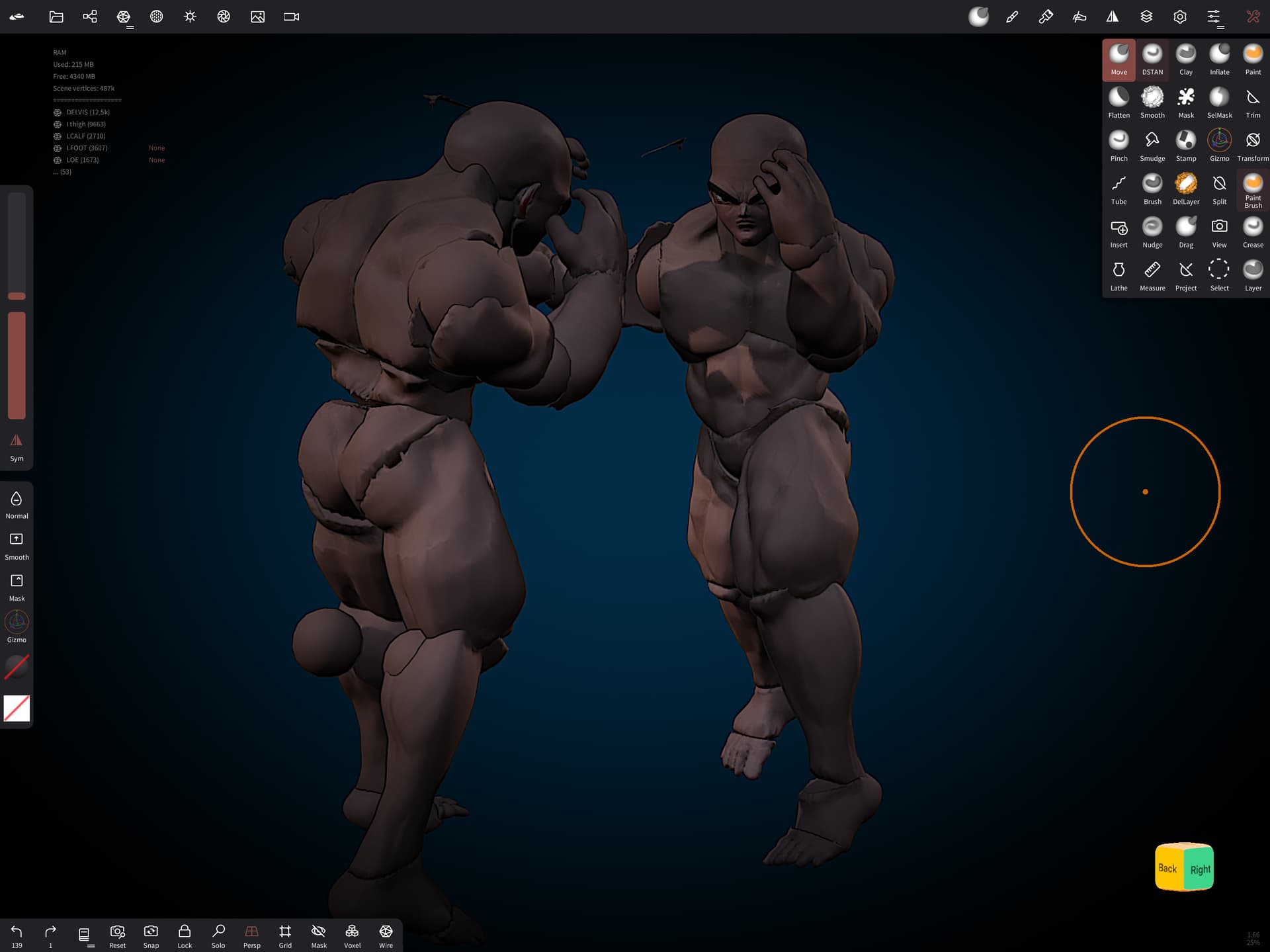Viewport: 1270px width, 952px height.
Task: Open the history list dropdown
Action: pos(84,935)
